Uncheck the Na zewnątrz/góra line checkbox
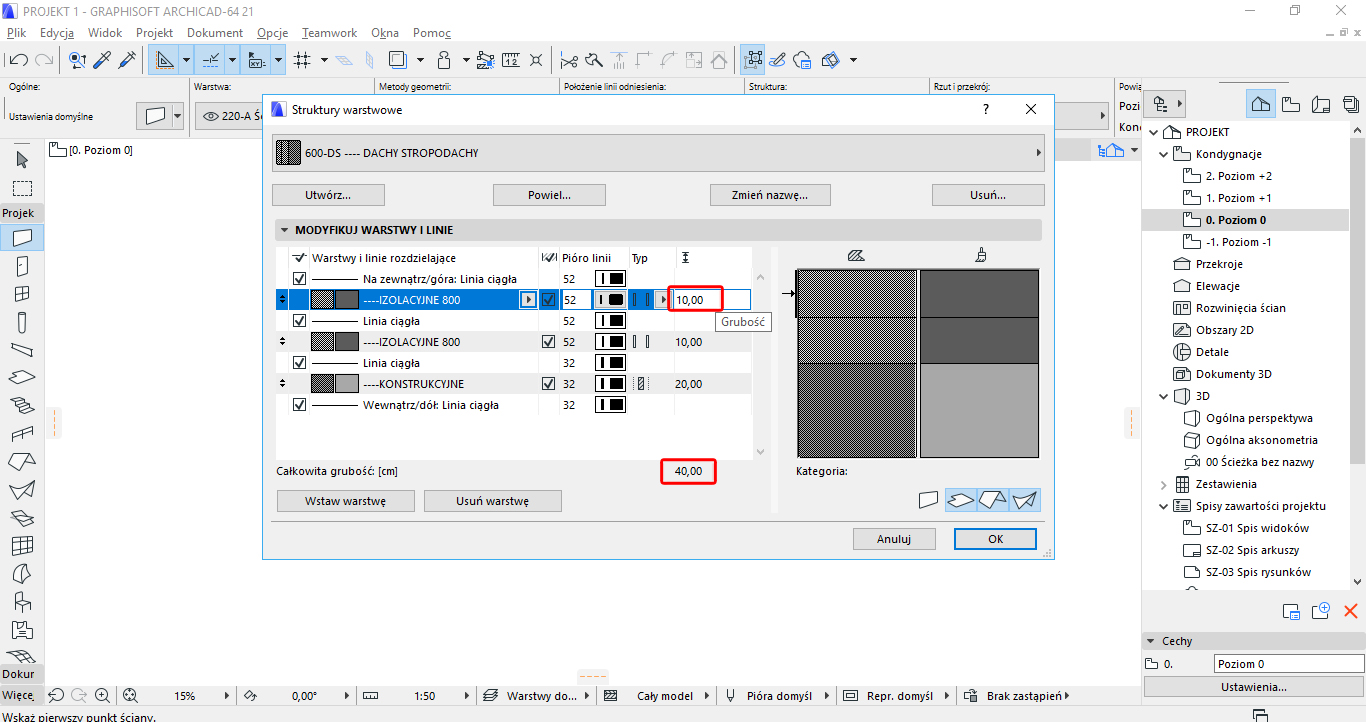1366x722 pixels. tap(299, 279)
